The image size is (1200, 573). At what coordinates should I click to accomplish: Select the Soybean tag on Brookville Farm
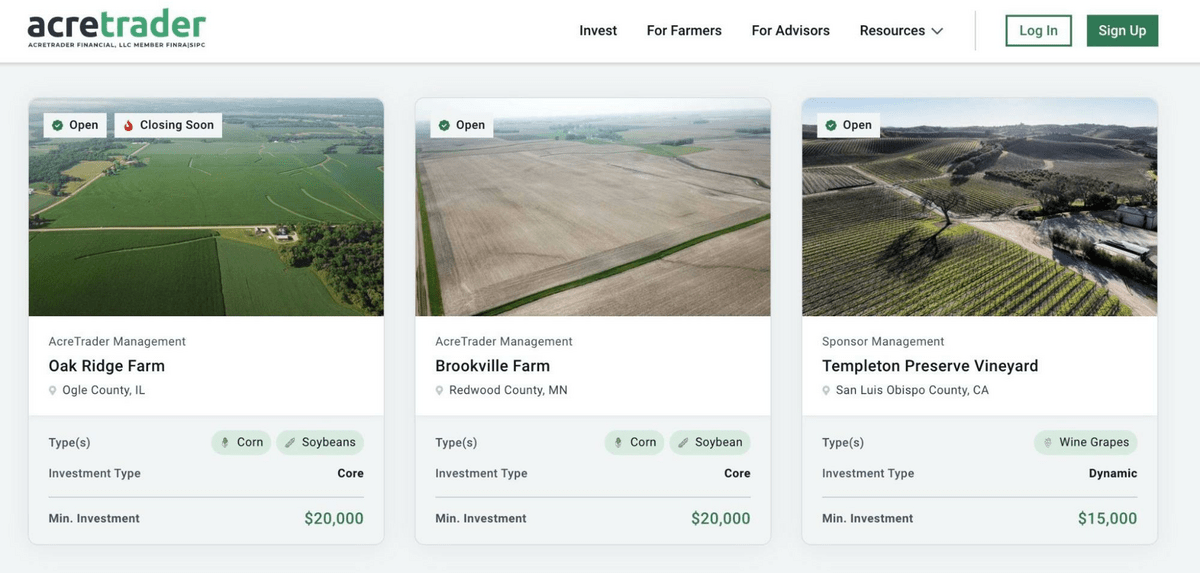[710, 442]
